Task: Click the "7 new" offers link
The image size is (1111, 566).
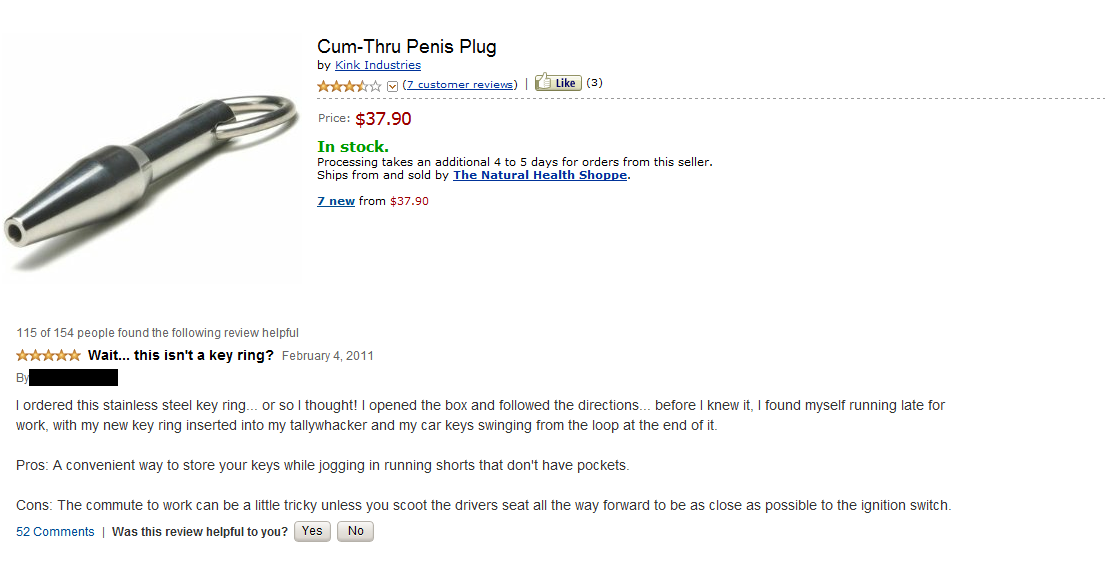Action: click(x=336, y=201)
